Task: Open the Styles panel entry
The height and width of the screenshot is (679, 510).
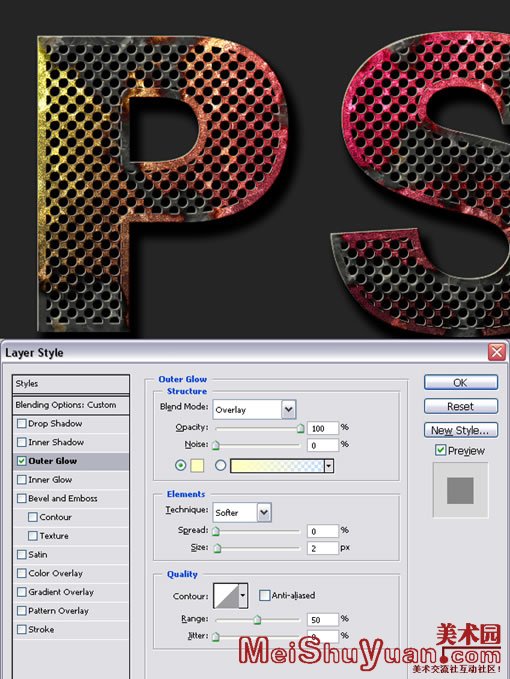Action: coord(71,384)
